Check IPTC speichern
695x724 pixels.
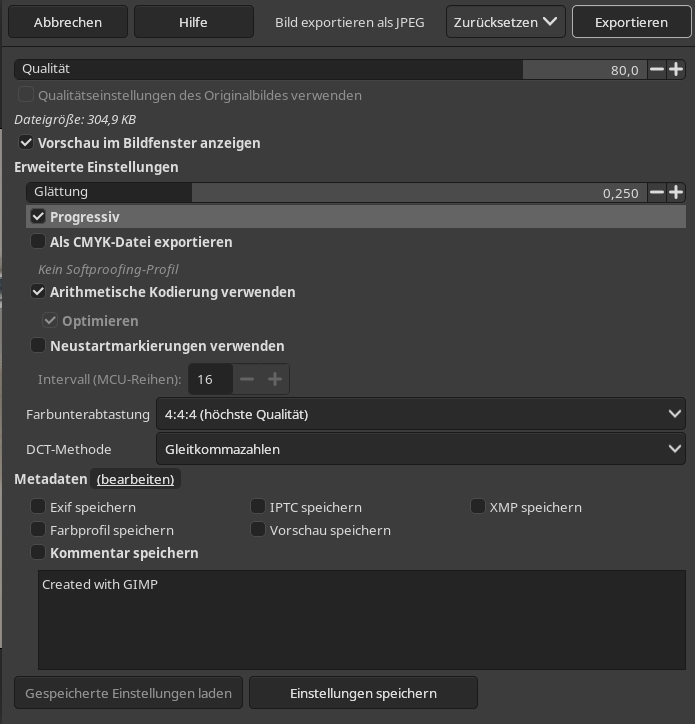pyautogui.click(x=258, y=507)
